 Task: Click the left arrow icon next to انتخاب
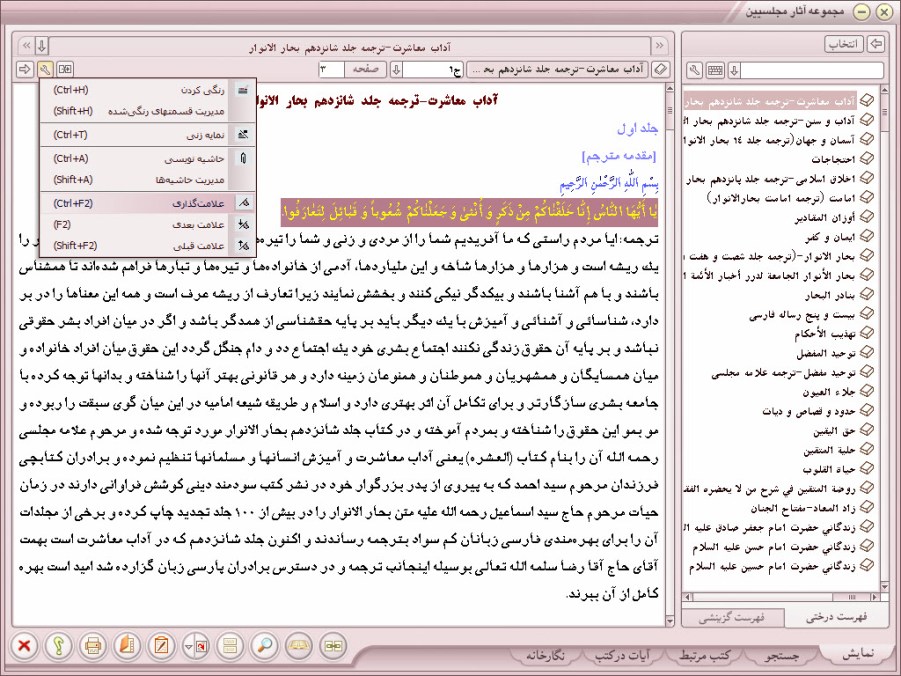tap(876, 44)
